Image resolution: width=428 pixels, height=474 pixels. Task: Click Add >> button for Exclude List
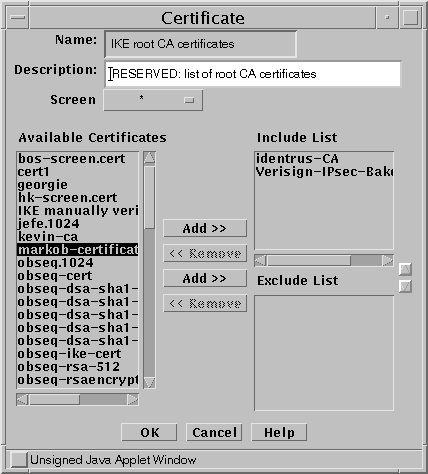tap(205, 278)
